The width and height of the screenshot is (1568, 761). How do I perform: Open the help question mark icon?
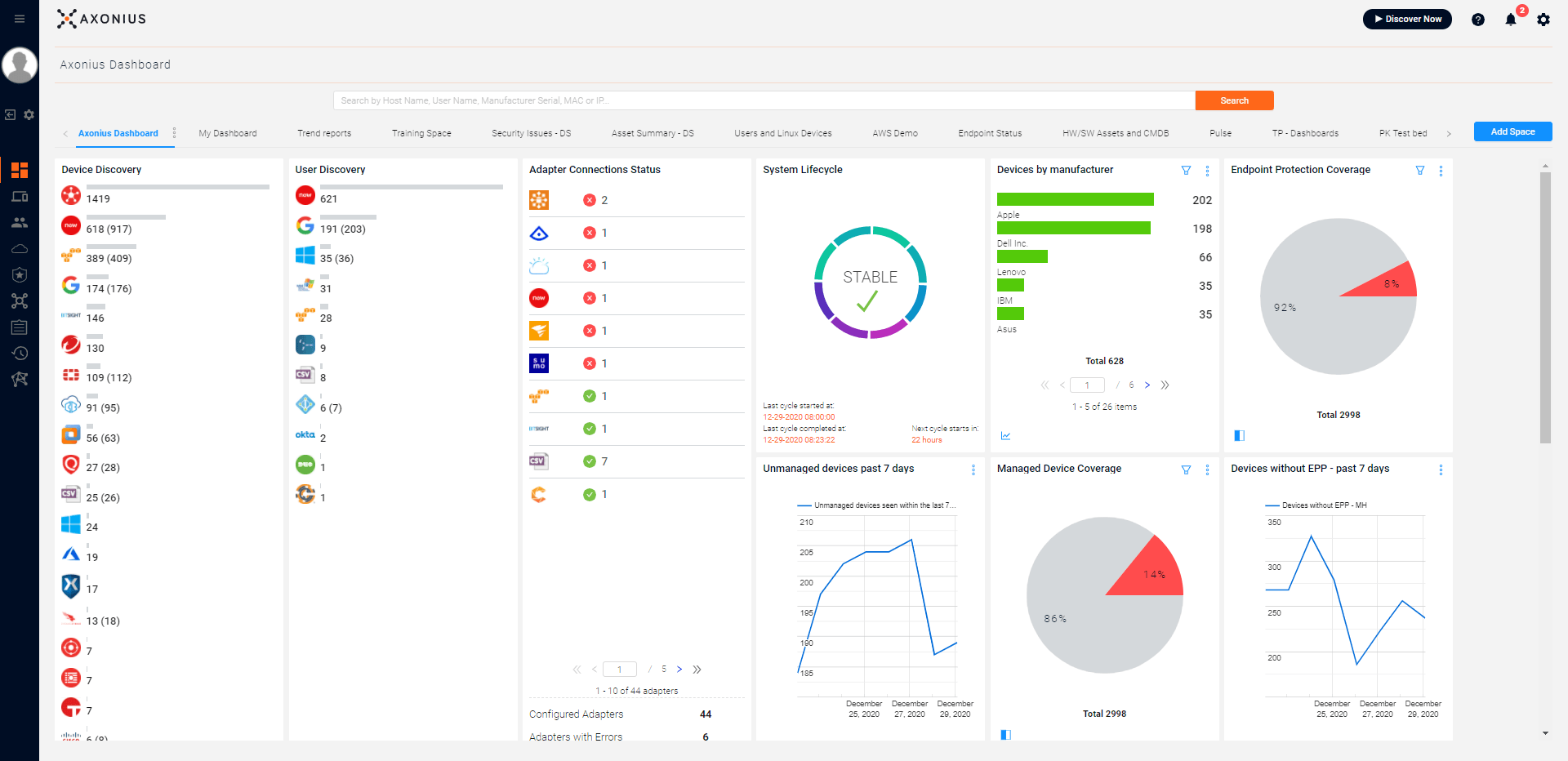point(1478,20)
